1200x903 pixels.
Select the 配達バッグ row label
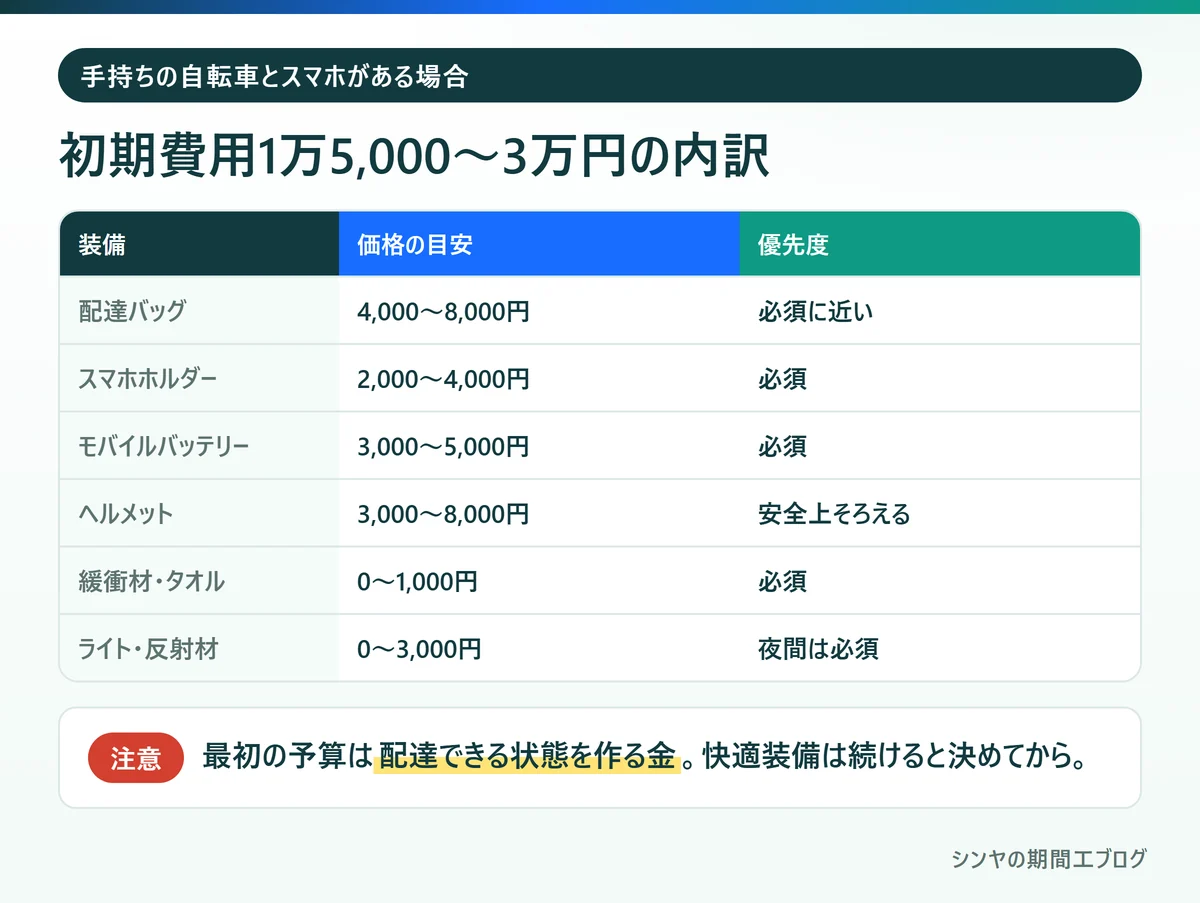[133, 311]
